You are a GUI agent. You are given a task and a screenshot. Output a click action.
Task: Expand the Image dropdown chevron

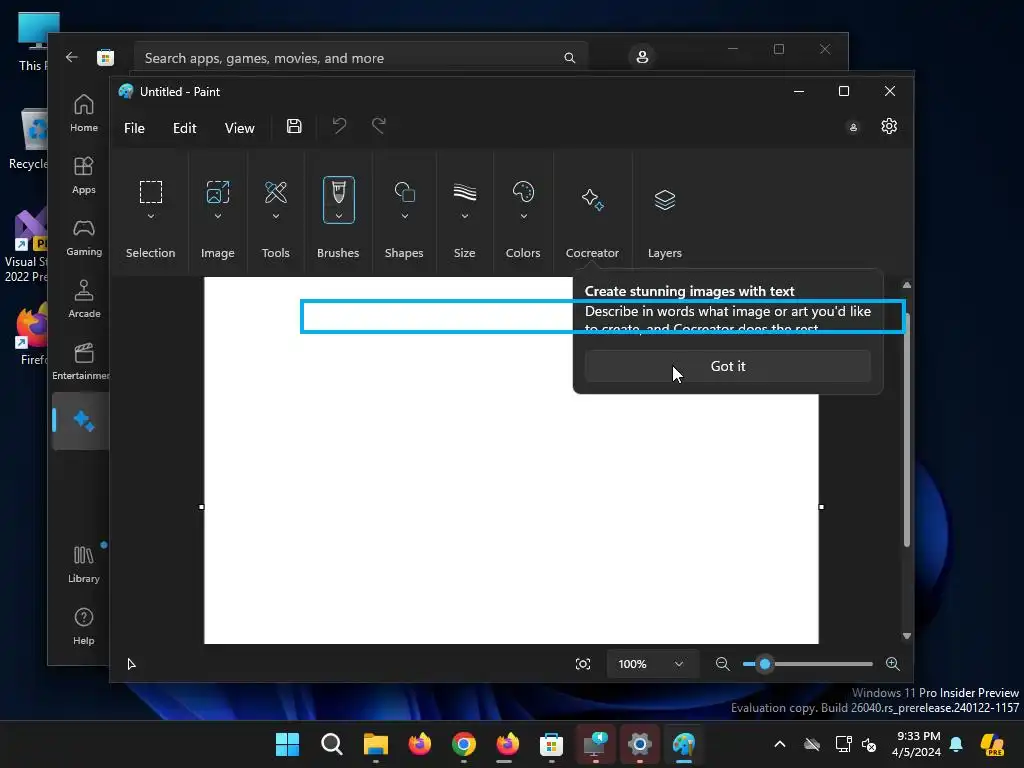click(x=217, y=216)
